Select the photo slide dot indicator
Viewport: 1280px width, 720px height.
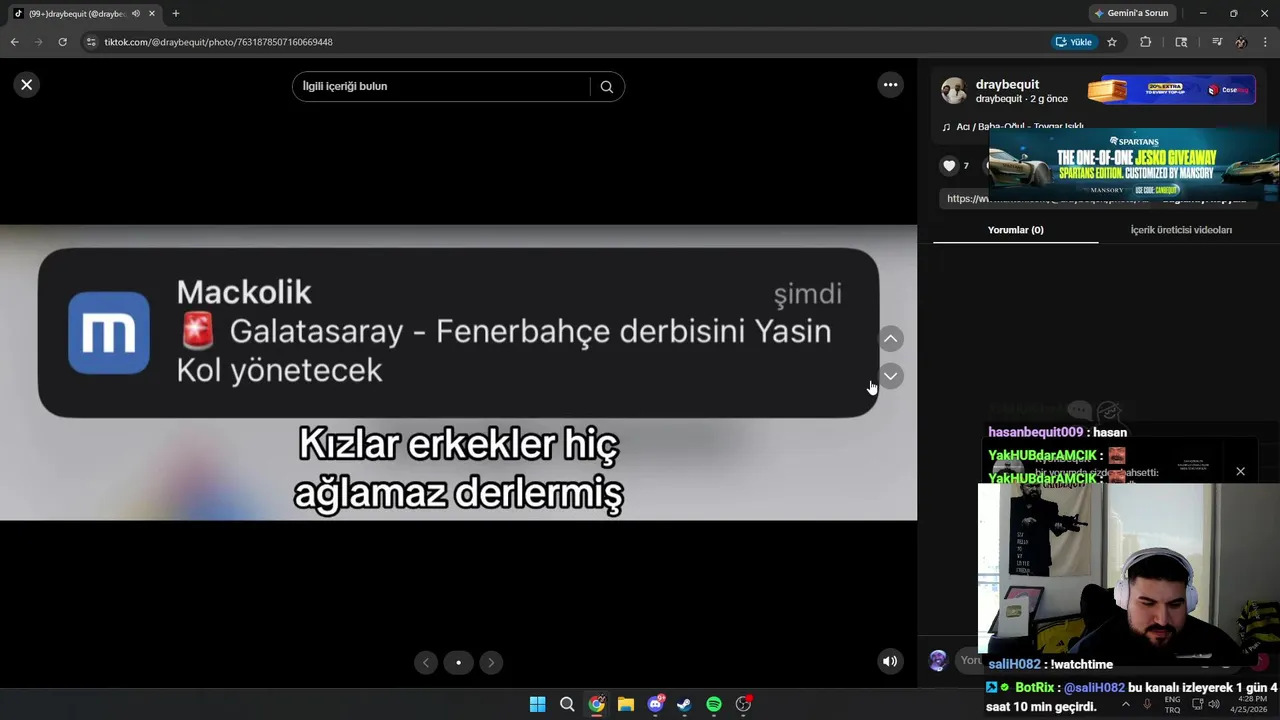point(458,662)
